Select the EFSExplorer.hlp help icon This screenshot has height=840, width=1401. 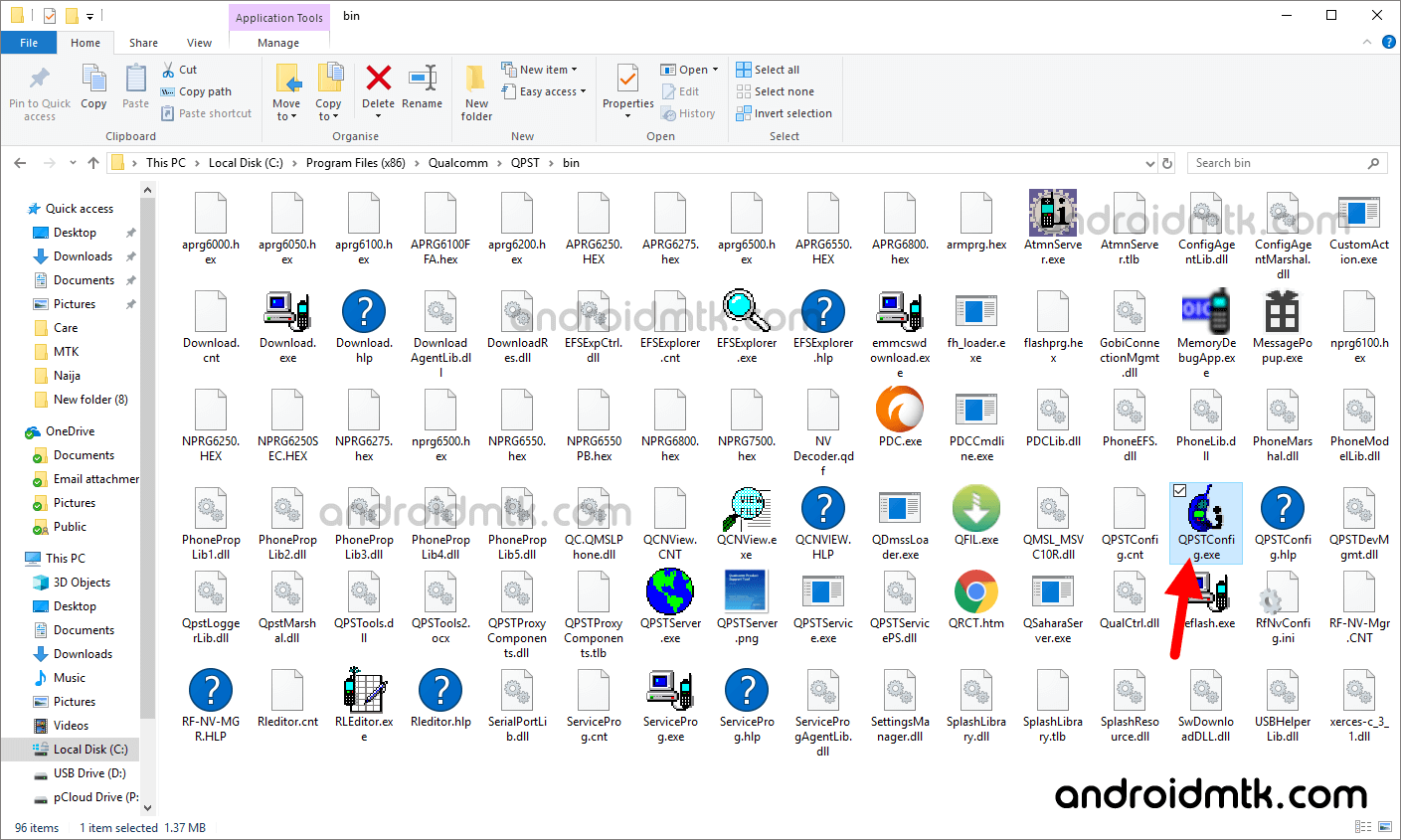tap(823, 311)
